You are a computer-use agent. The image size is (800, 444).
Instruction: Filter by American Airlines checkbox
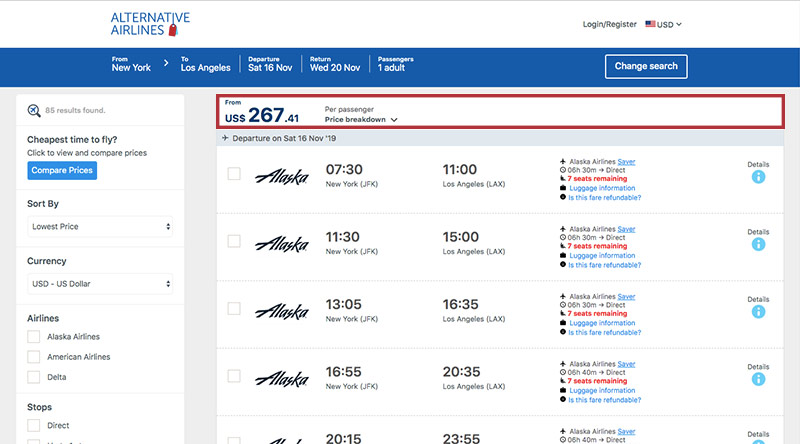point(34,357)
